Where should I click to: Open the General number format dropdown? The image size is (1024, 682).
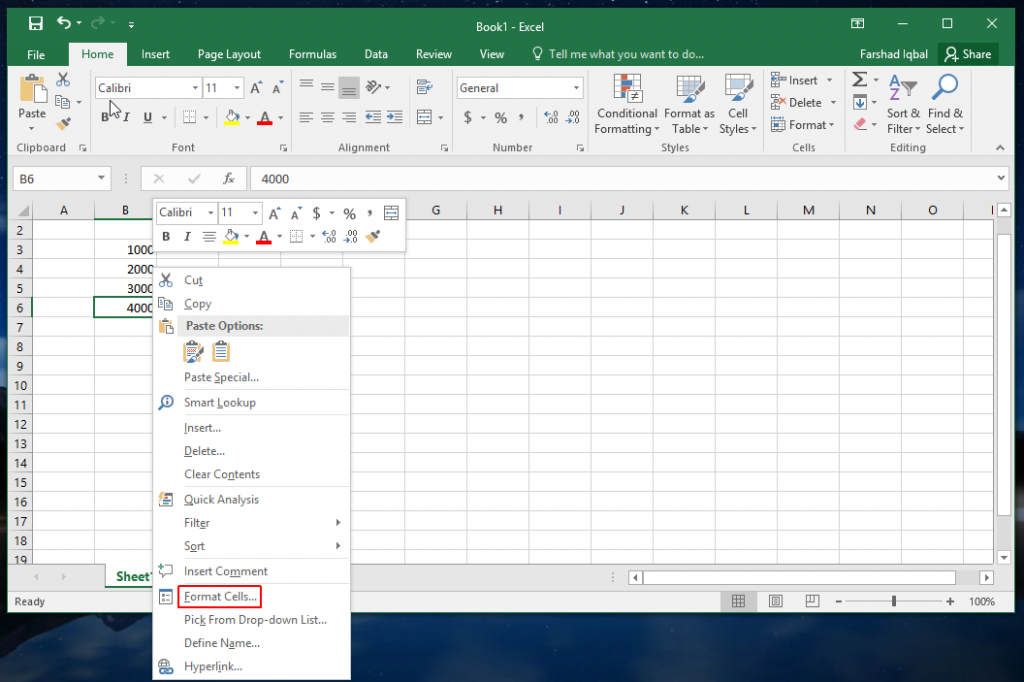[575, 87]
